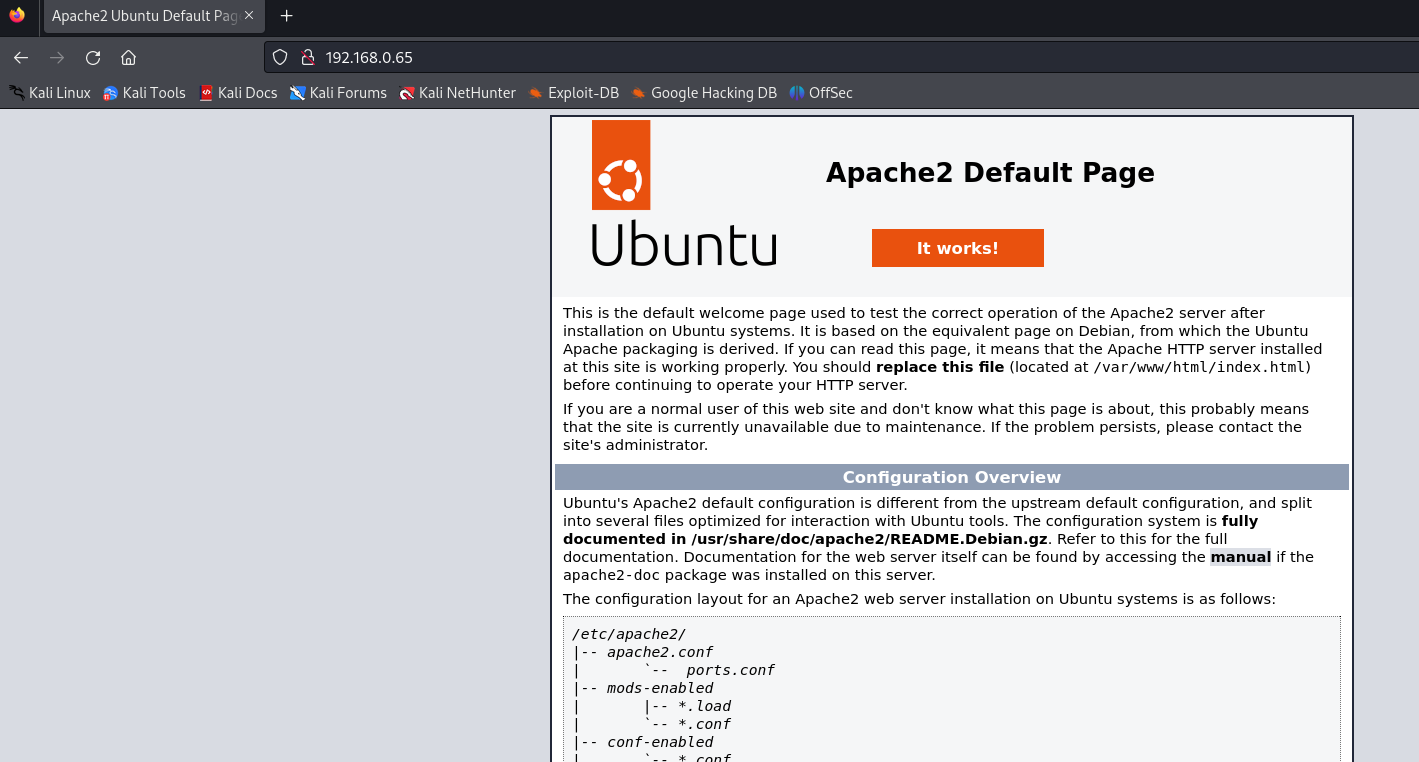Go forward with the forward arrow
Screen dimensions: 1419x762
click(57, 57)
